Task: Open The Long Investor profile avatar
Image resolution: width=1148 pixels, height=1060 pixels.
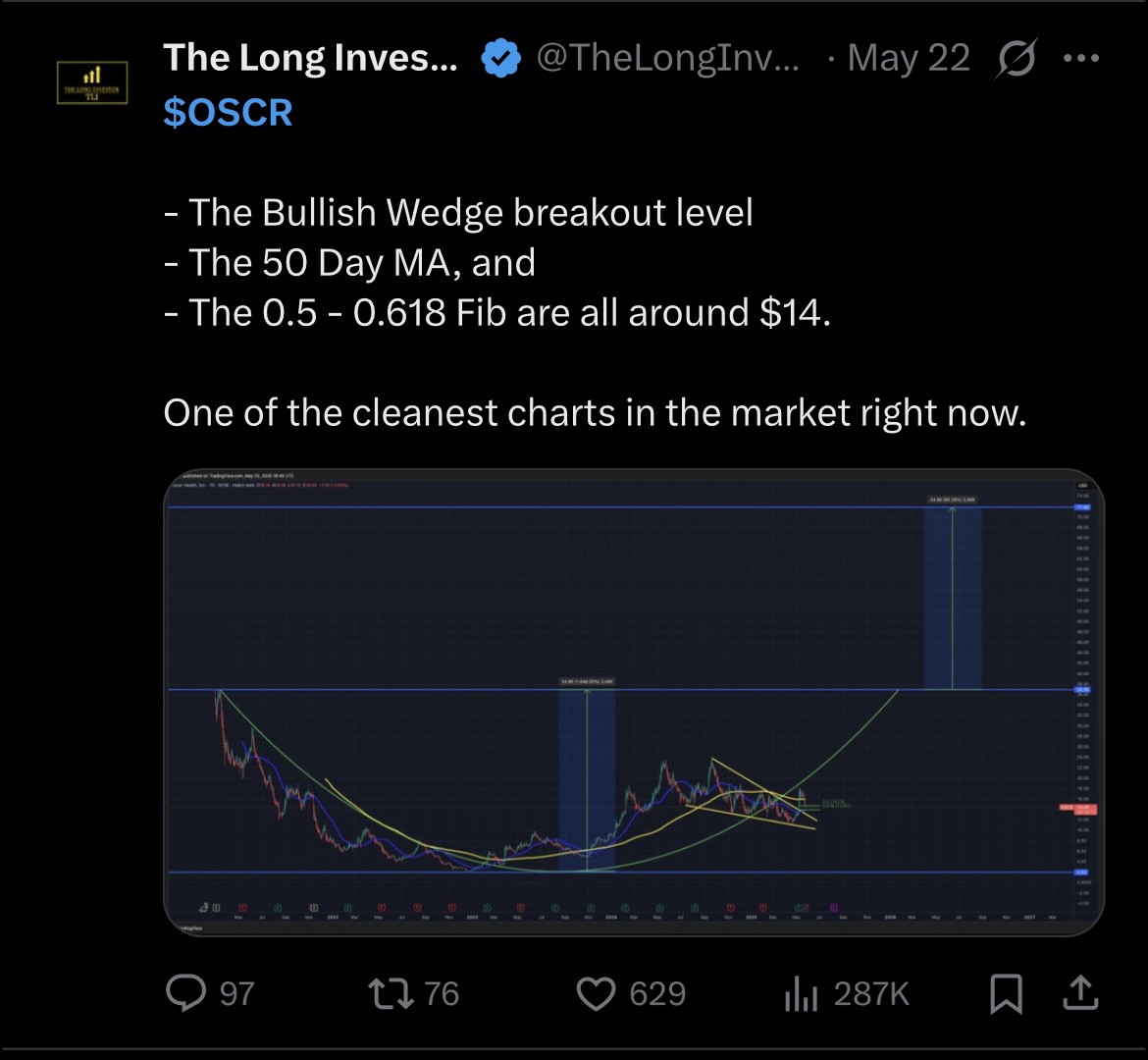Action: [92, 82]
